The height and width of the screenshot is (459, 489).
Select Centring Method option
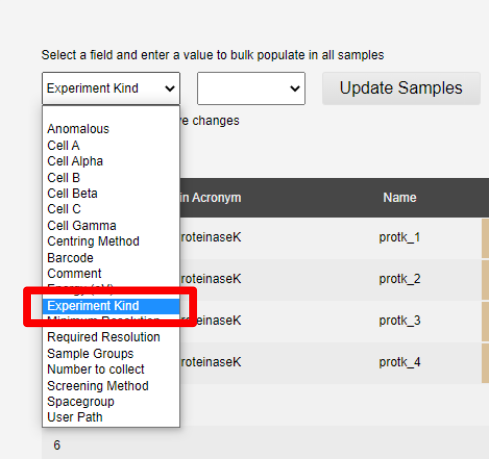tap(111, 241)
